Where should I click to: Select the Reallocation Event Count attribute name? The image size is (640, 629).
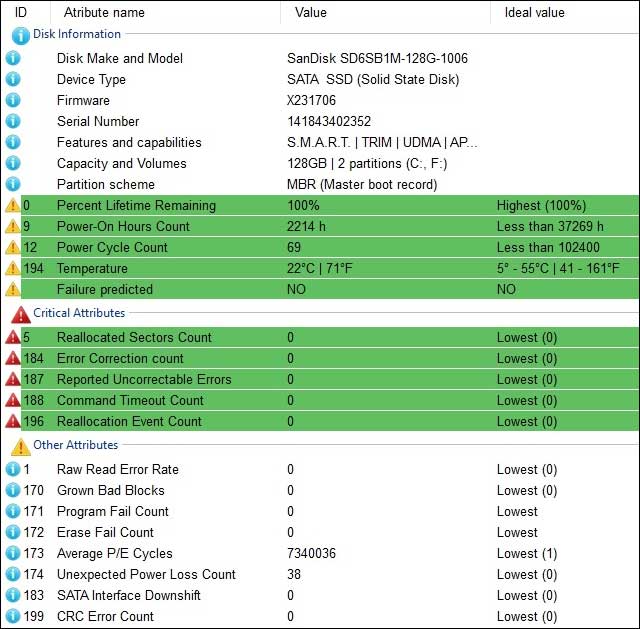pyautogui.click(x=129, y=421)
